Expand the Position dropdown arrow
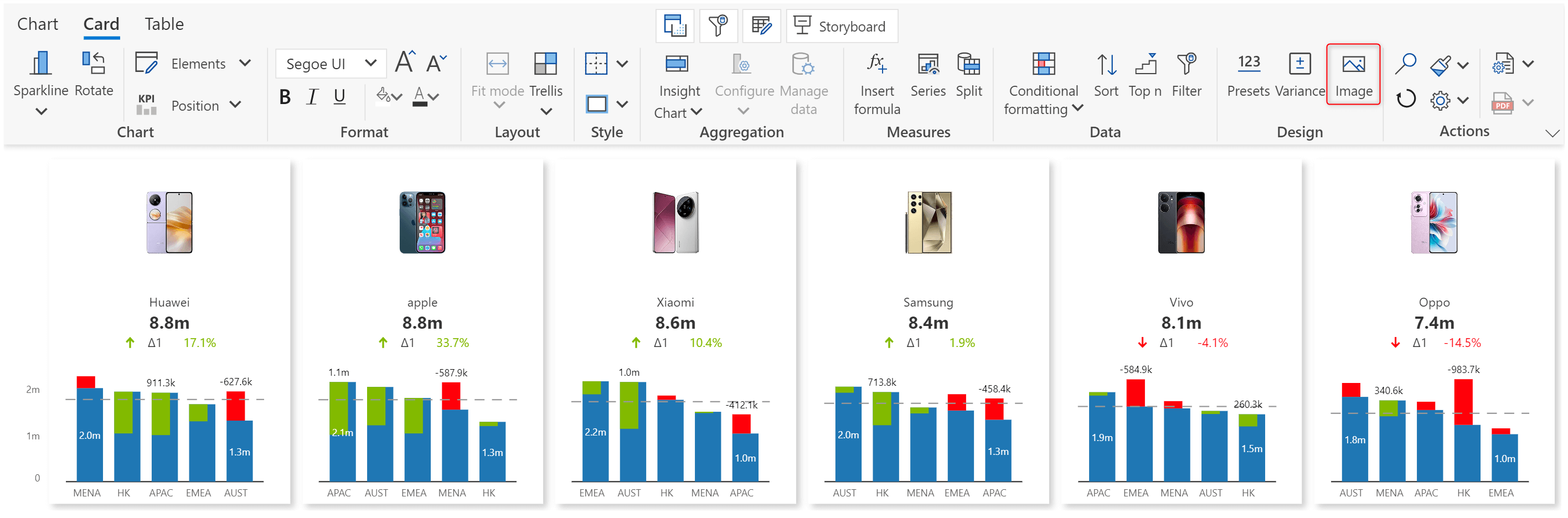The image size is (1568, 518). point(235,105)
